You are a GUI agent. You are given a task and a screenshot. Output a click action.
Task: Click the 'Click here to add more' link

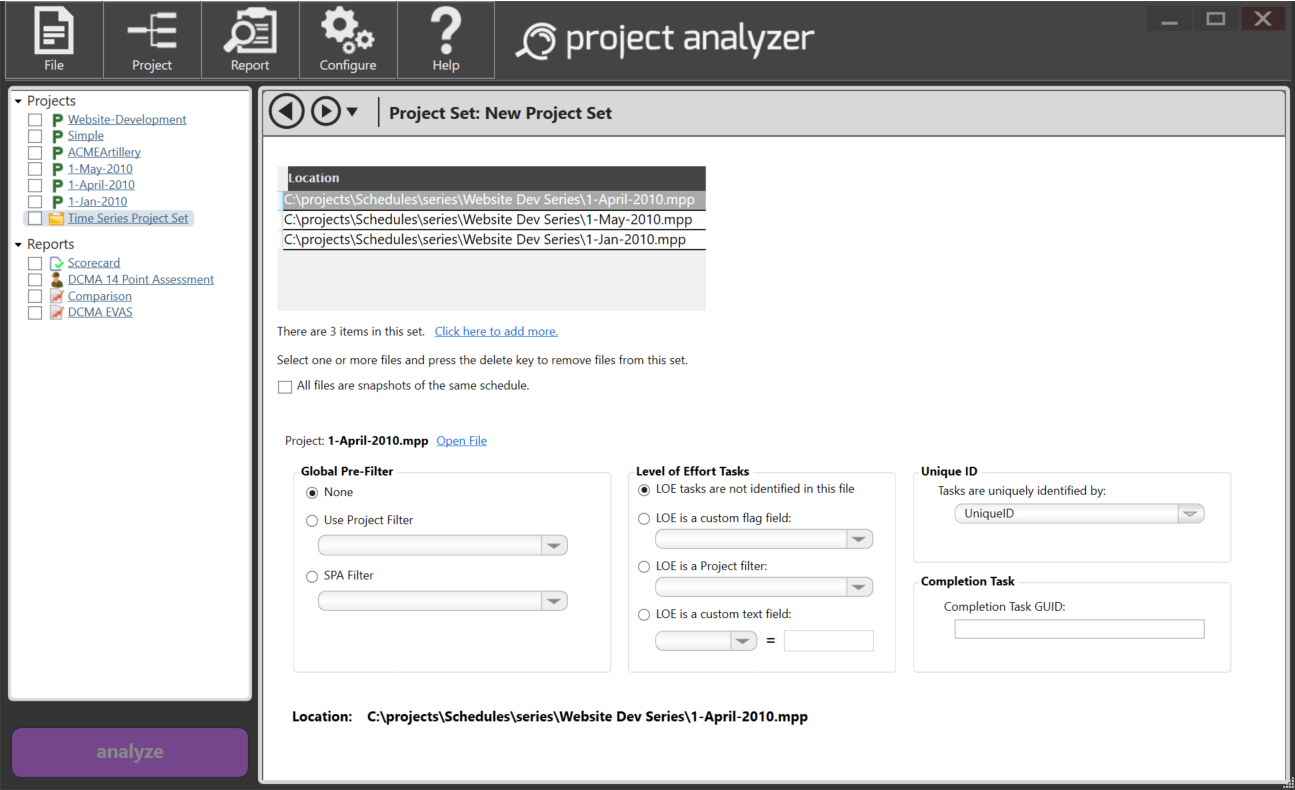(x=496, y=332)
